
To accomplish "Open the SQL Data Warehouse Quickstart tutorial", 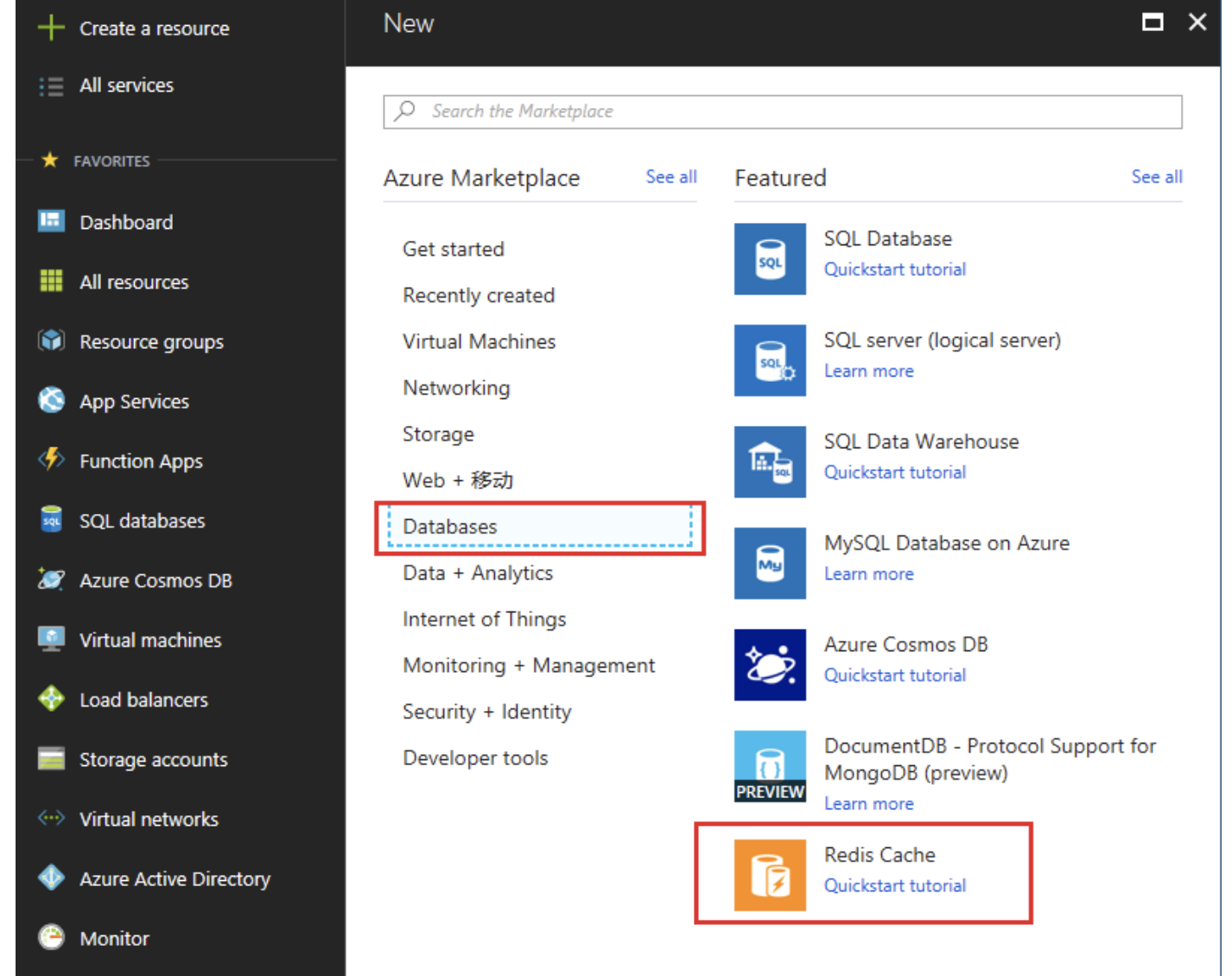I will [x=895, y=472].
